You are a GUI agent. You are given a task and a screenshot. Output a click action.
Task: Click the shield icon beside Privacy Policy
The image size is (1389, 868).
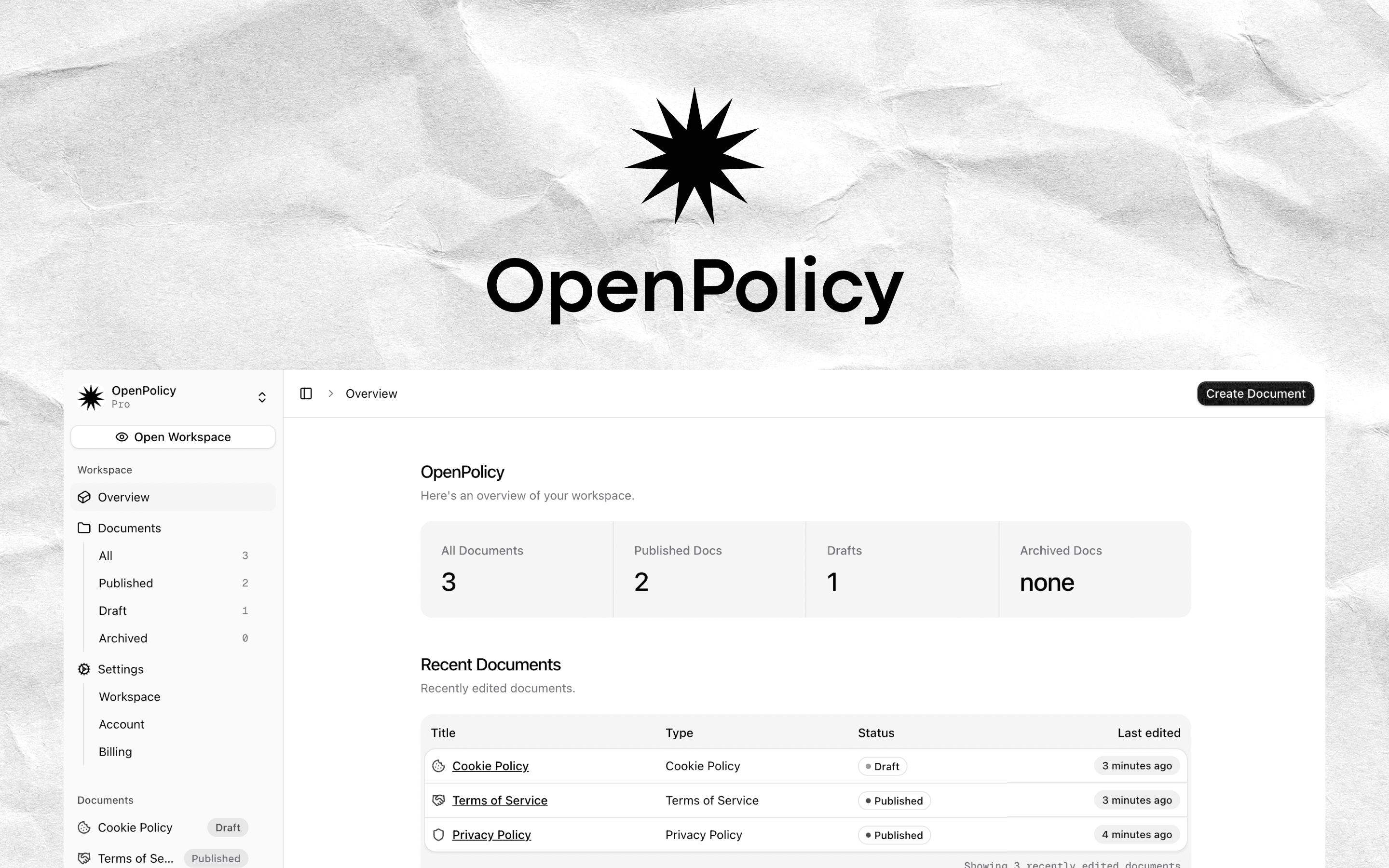[439, 835]
